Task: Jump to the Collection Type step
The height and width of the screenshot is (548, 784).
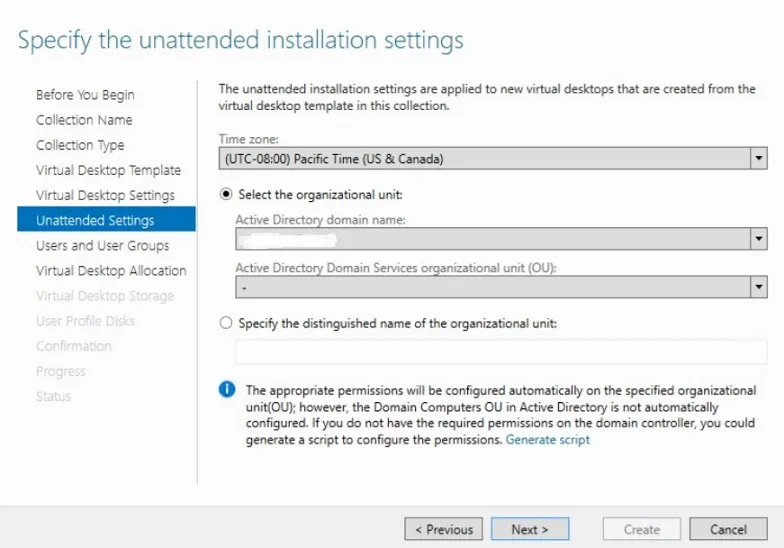Action: (x=80, y=145)
